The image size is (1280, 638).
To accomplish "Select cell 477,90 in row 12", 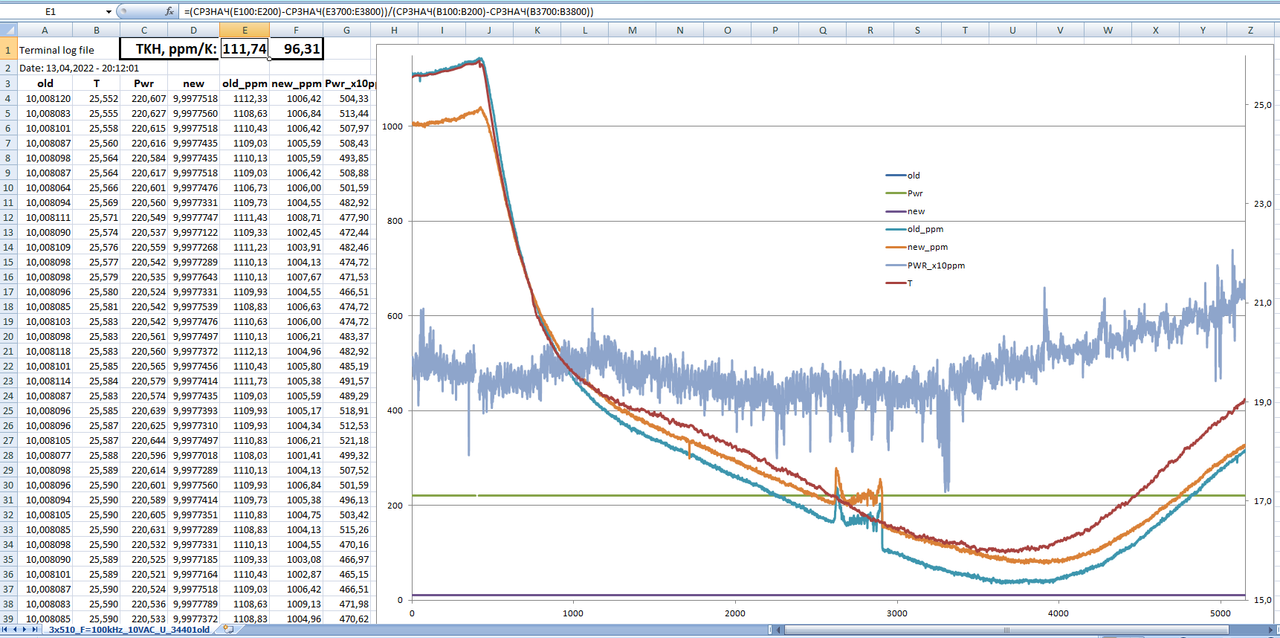I will (346, 217).
